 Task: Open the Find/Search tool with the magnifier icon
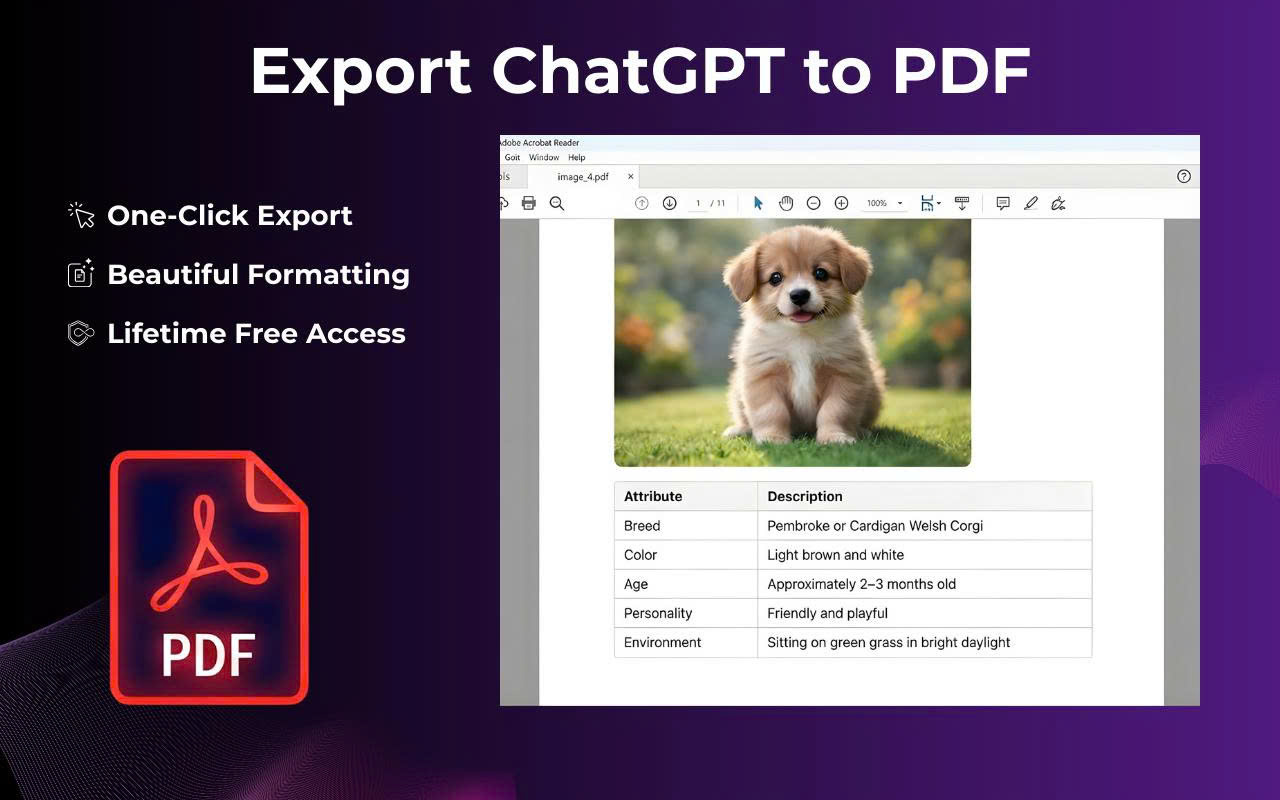[x=557, y=203]
